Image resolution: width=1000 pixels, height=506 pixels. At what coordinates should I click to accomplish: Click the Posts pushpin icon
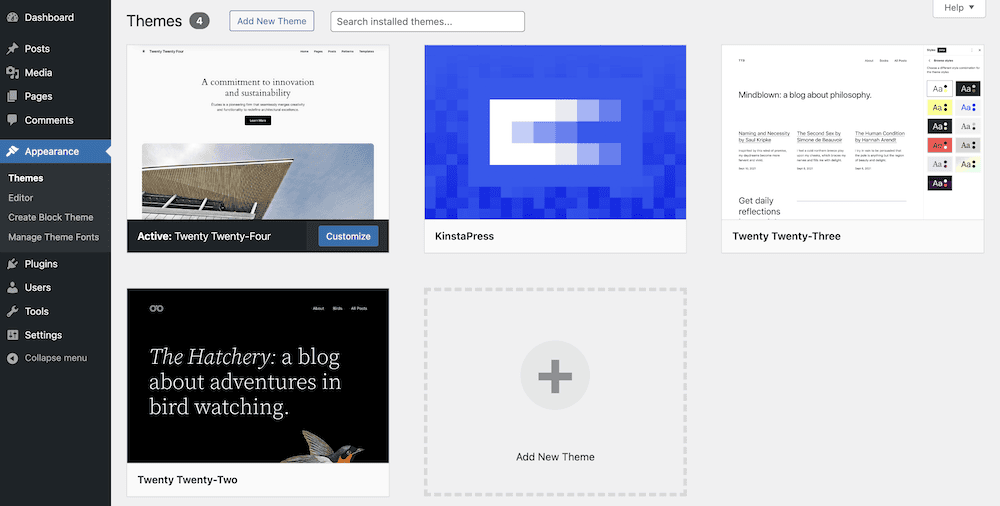click(x=12, y=48)
